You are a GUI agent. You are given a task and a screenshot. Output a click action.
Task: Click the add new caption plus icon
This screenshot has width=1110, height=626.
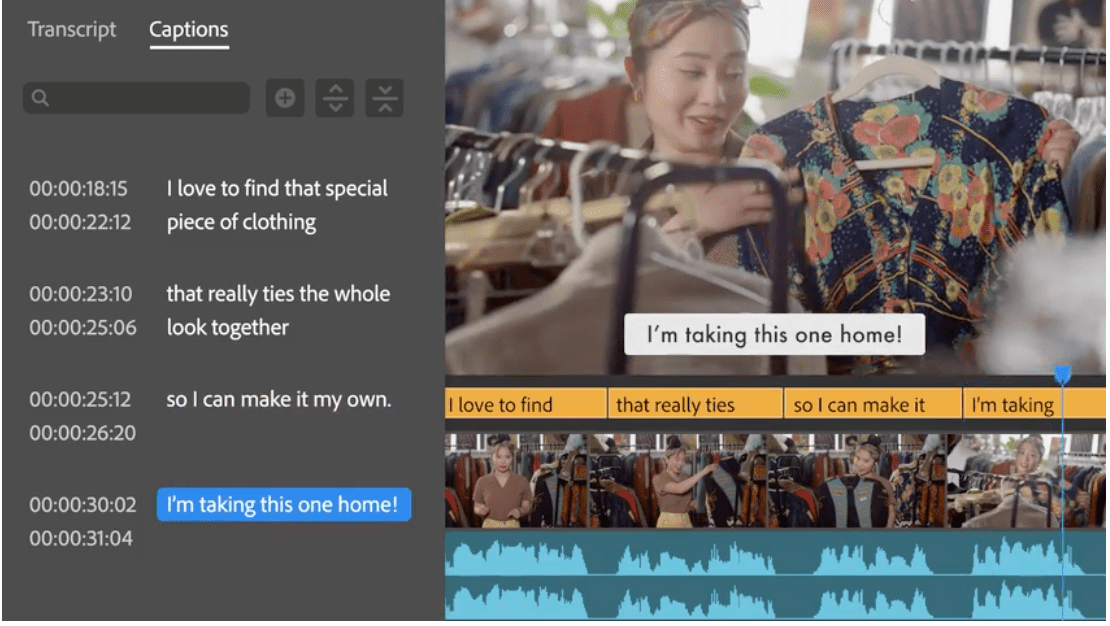285,98
